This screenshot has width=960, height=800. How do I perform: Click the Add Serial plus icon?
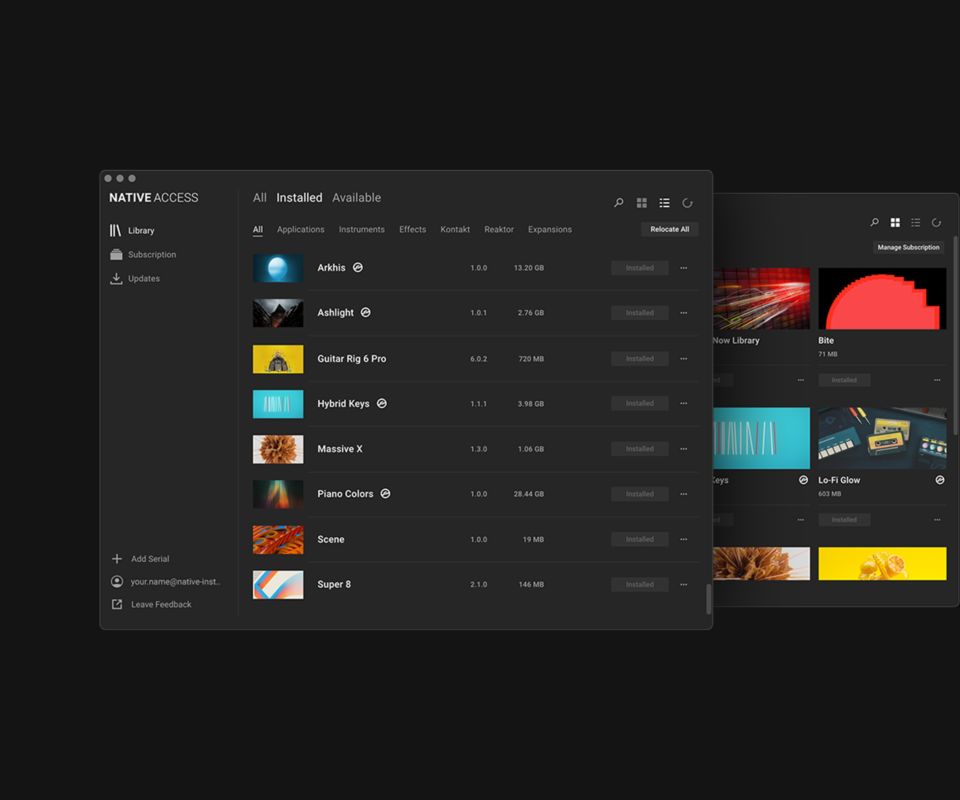click(117, 559)
